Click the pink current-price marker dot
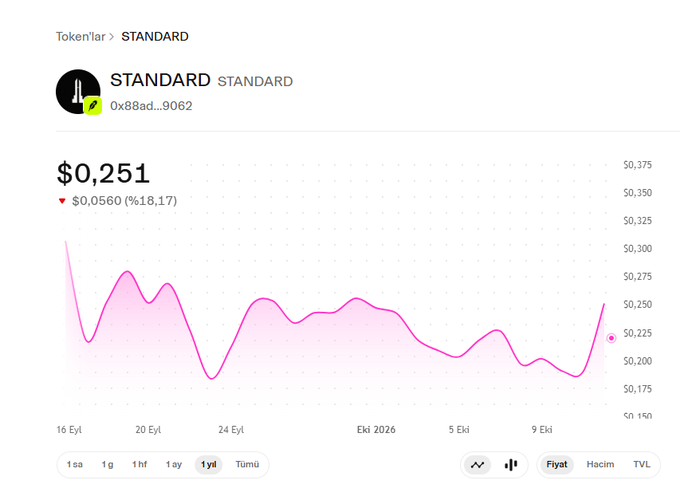 [x=611, y=338]
